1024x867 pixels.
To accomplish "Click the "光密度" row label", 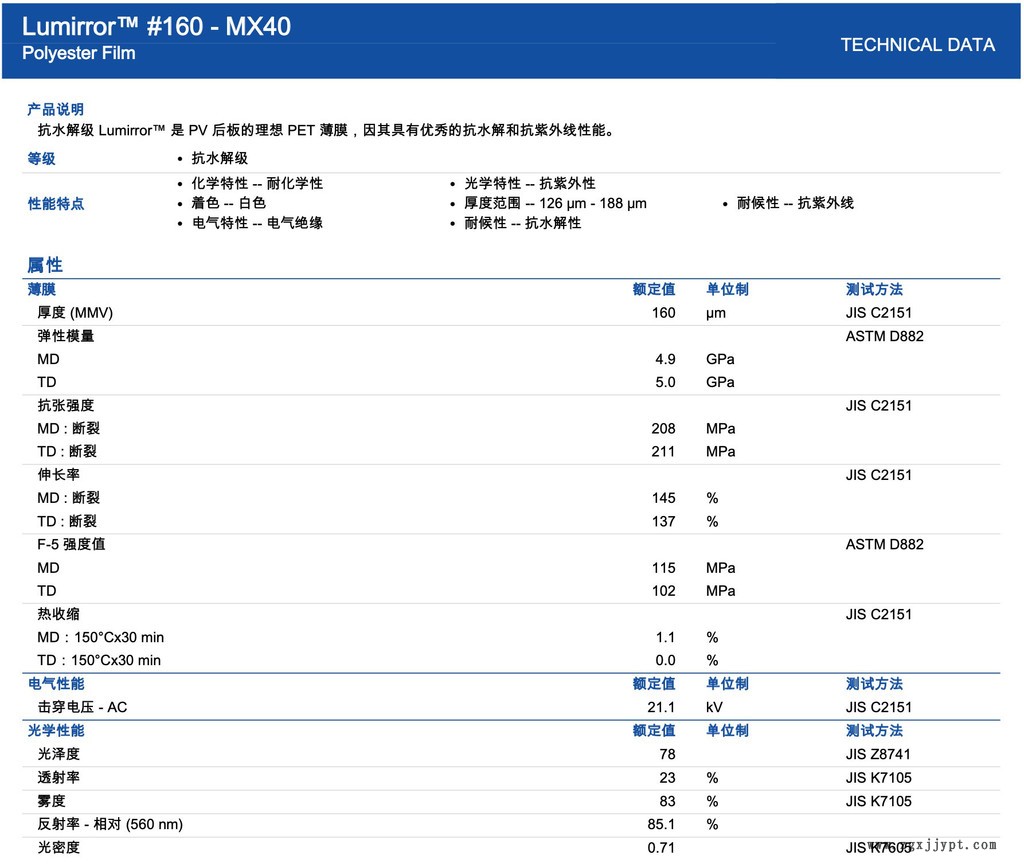I will click(59, 847).
